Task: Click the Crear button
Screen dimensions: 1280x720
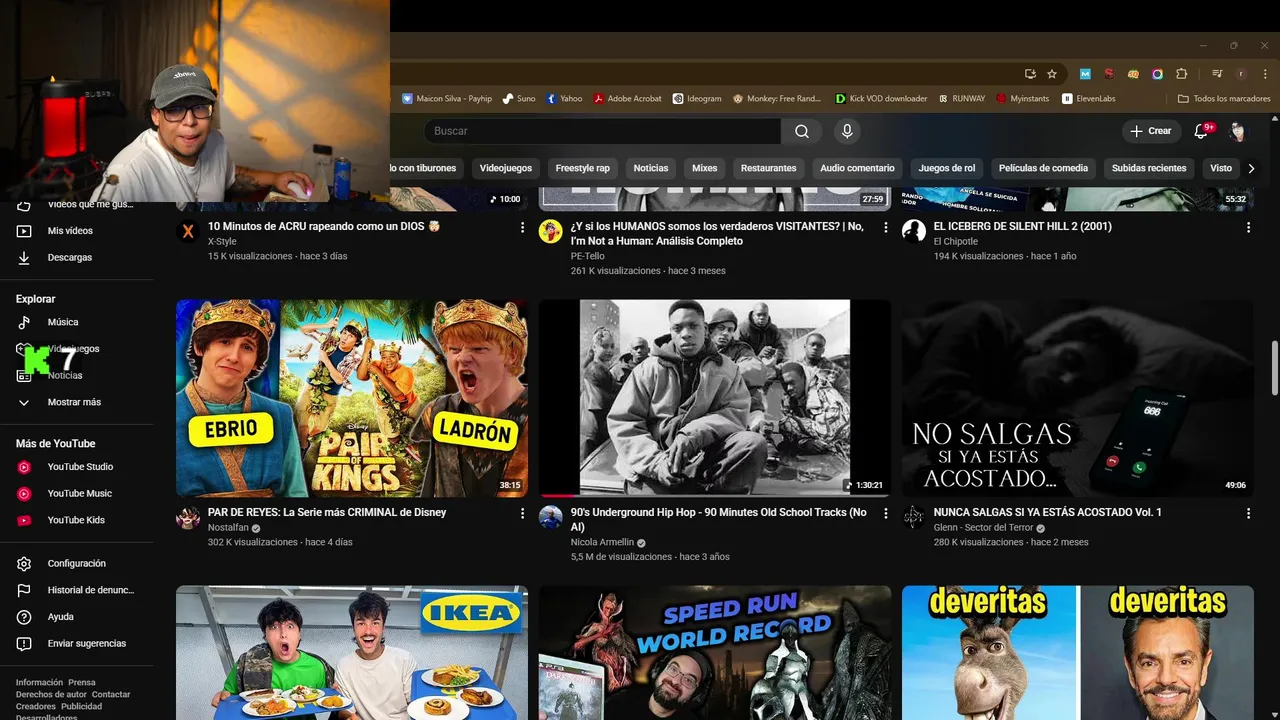Action: tap(1151, 131)
